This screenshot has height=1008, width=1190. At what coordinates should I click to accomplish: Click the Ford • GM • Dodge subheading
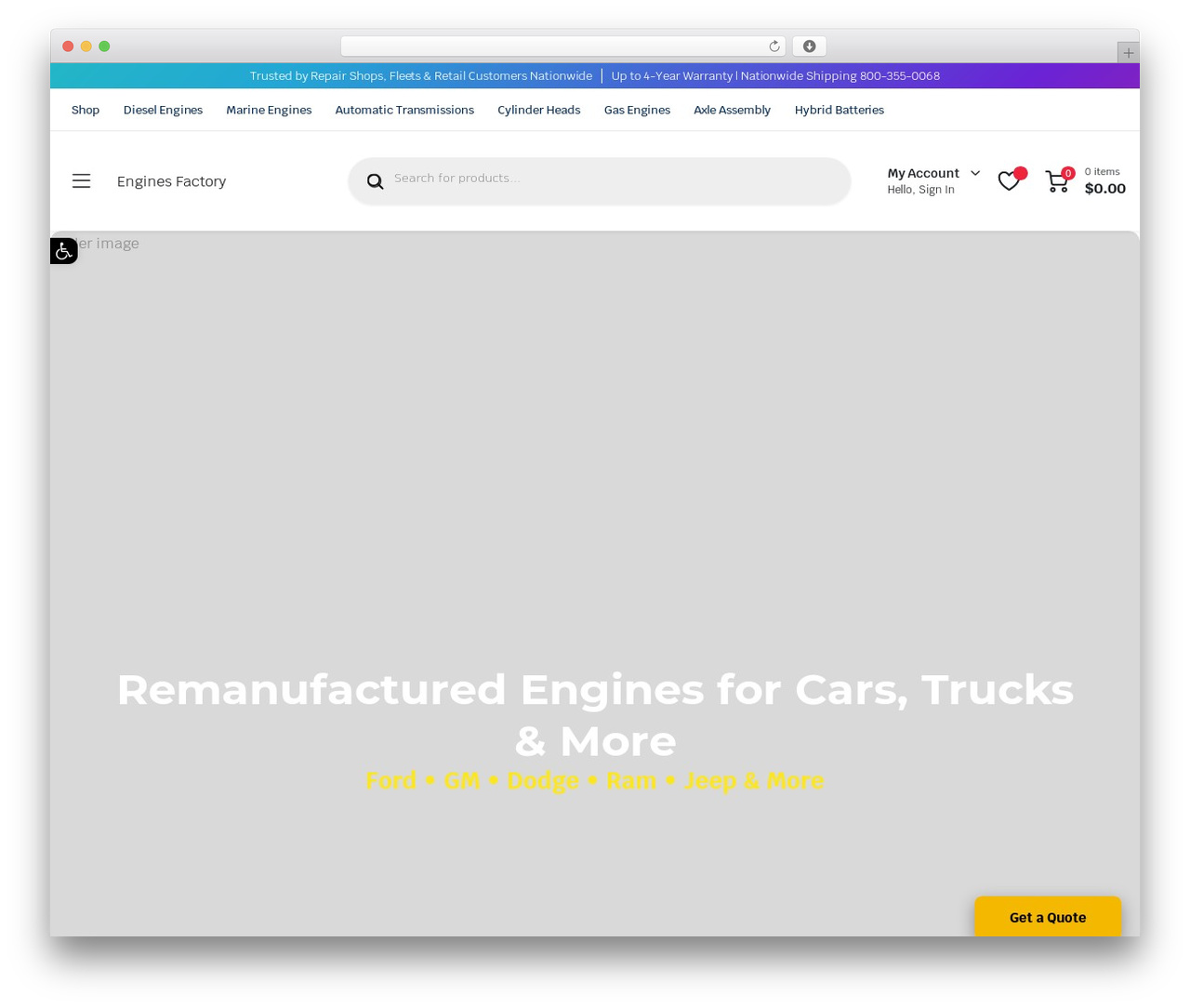coord(595,780)
